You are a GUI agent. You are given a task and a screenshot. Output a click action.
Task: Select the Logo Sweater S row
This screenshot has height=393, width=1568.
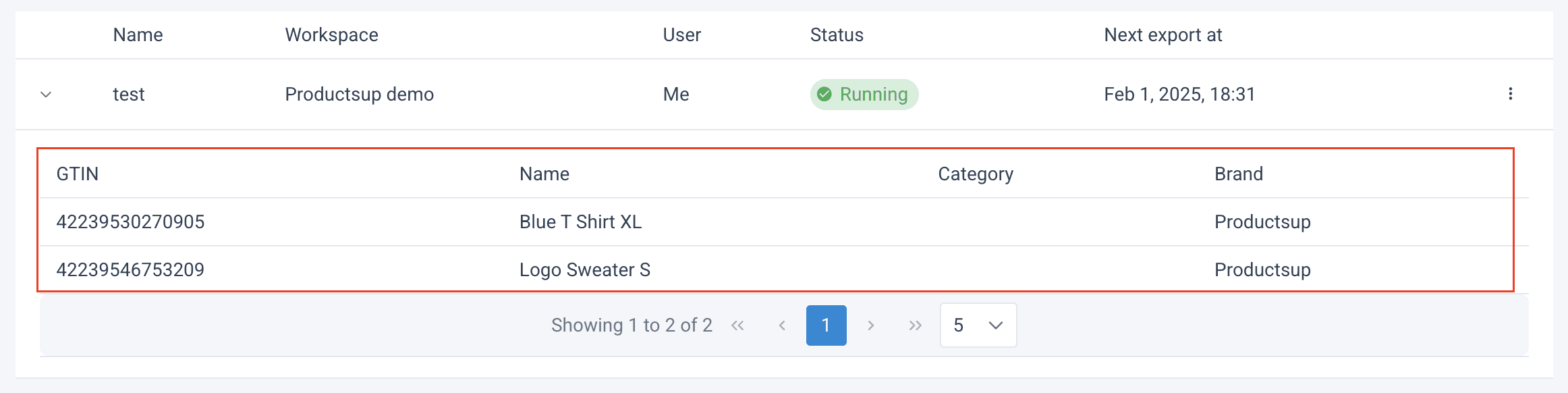pyautogui.click(x=584, y=270)
